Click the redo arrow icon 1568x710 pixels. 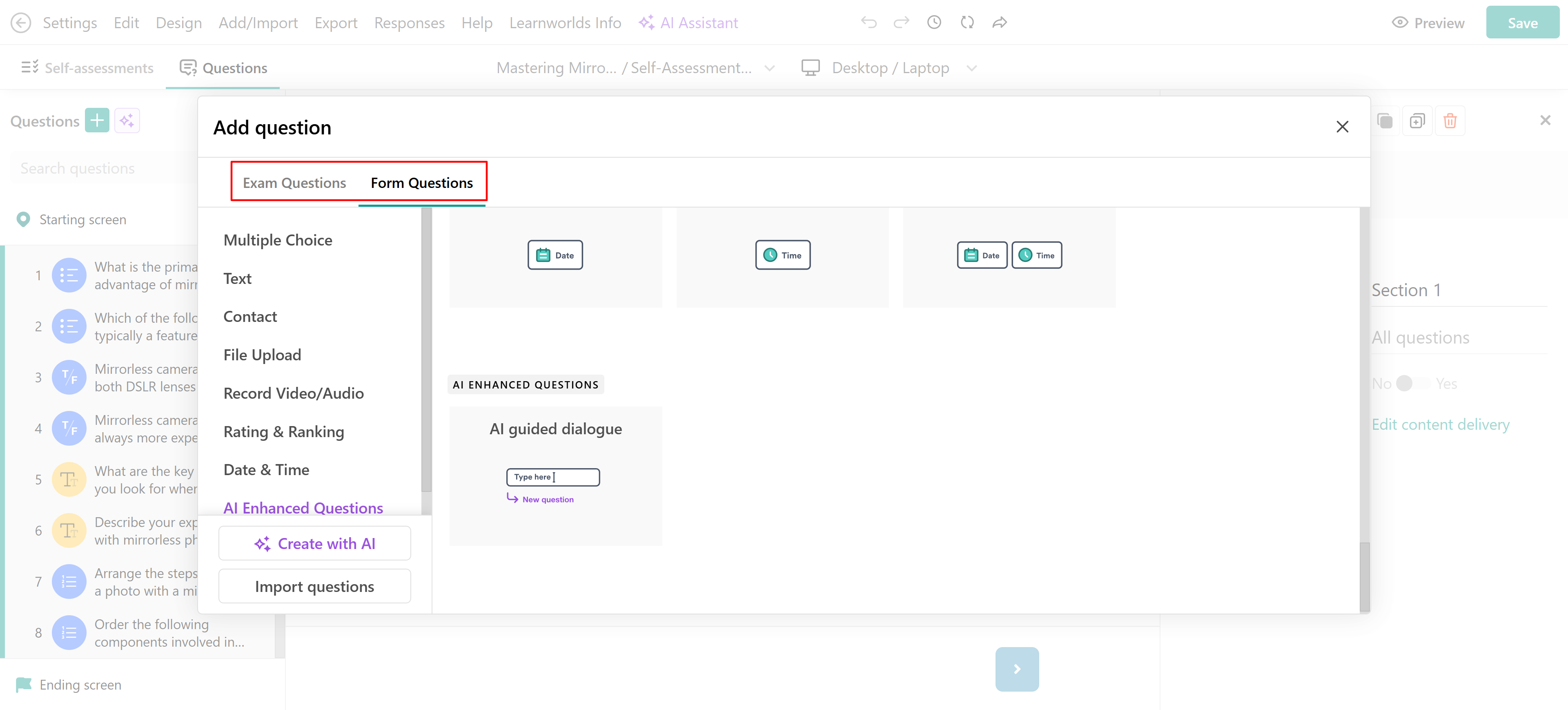point(901,22)
